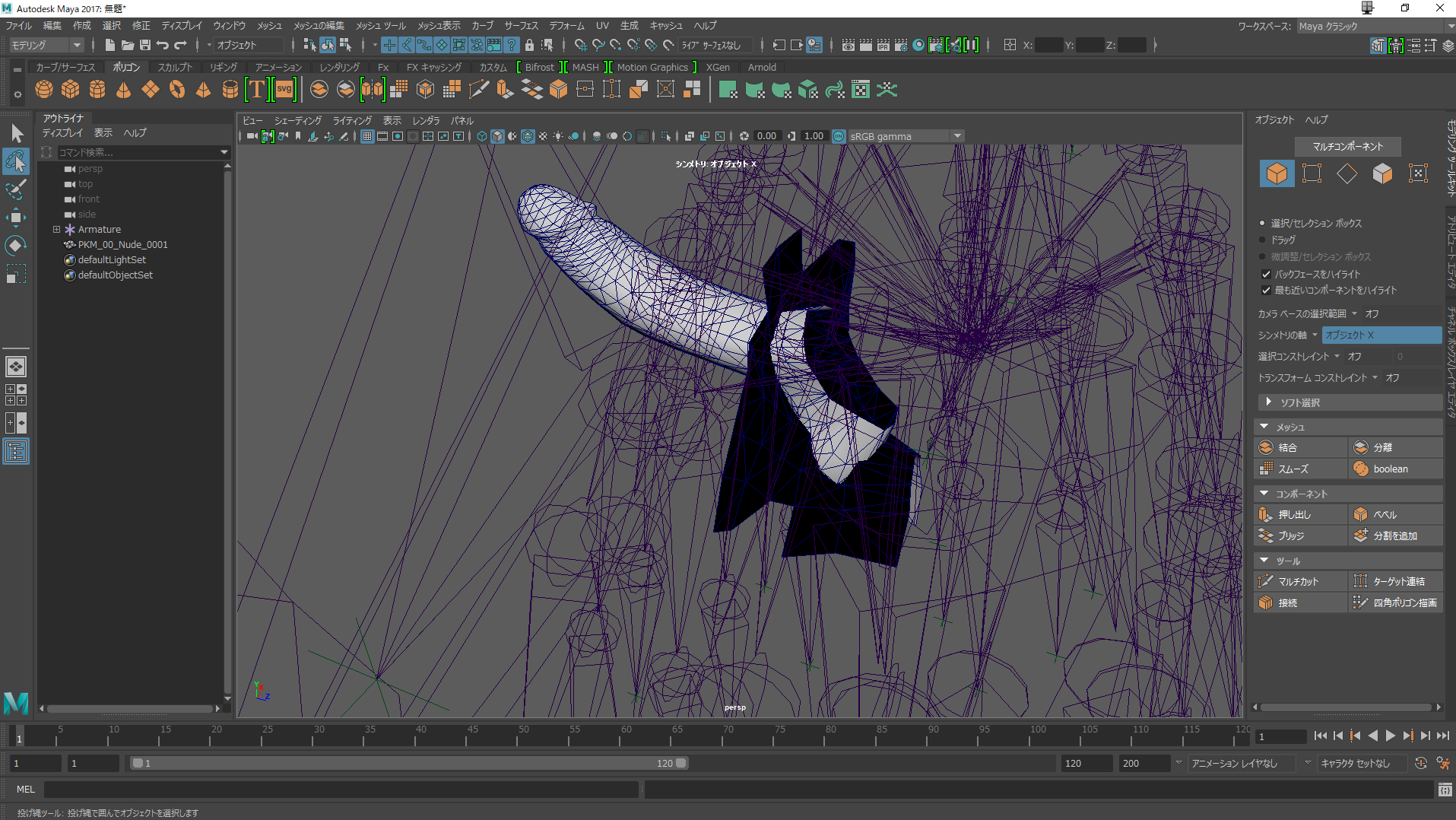Select the polygon sphere shelf icon
This screenshot has width=1456, height=820.
pyautogui.click(x=44, y=90)
